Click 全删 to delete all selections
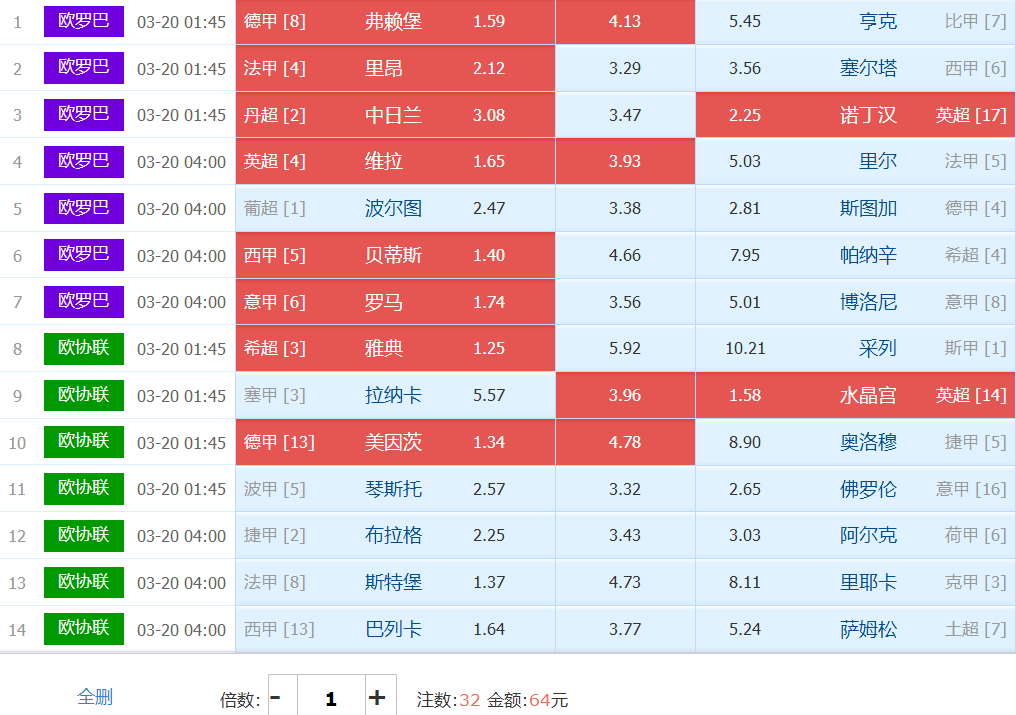This screenshot has height=715, width=1016. click(x=95, y=697)
